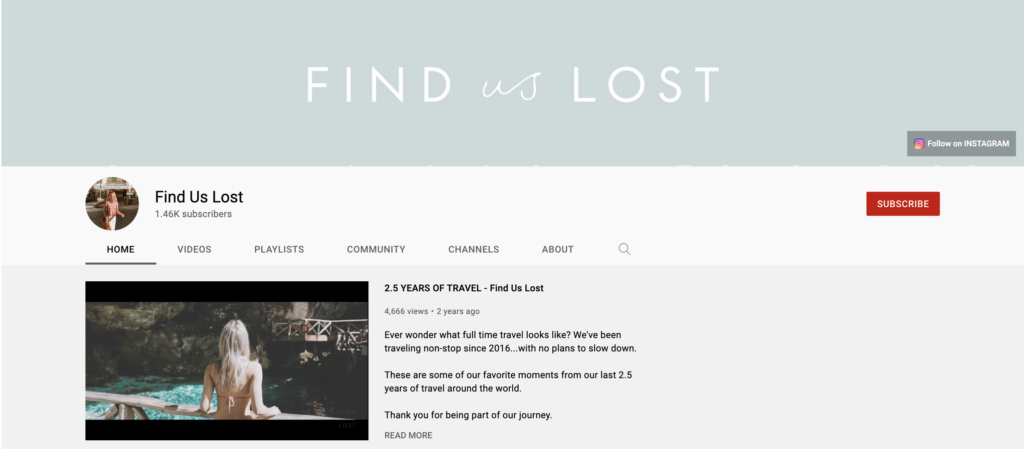The image size is (1024, 449).
Task: Open the PLAYLISTS tab
Action: [279, 249]
